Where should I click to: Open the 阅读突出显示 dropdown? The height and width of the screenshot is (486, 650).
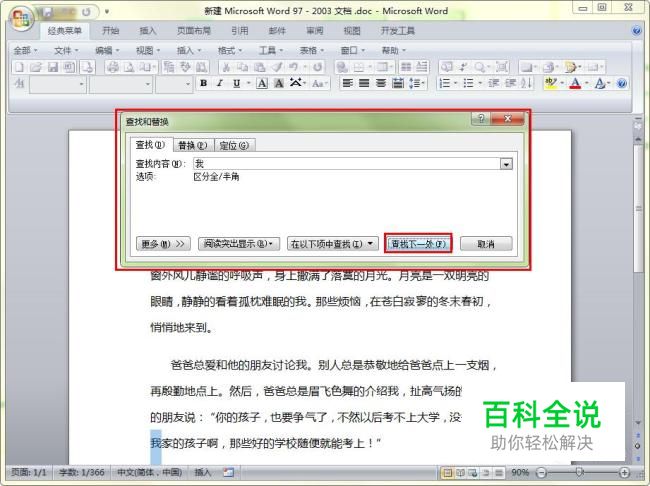pos(239,244)
